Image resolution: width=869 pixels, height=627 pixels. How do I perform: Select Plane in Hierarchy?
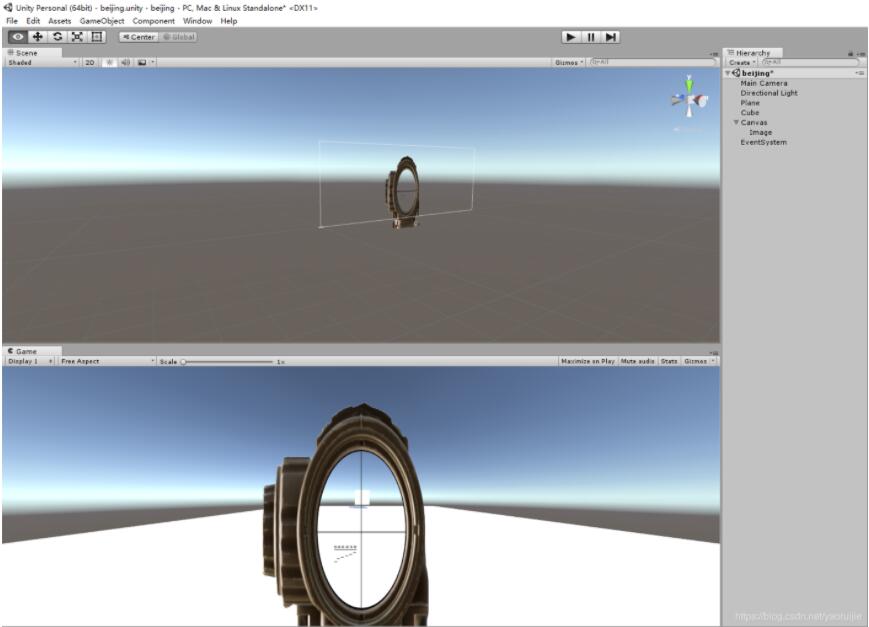(x=750, y=103)
